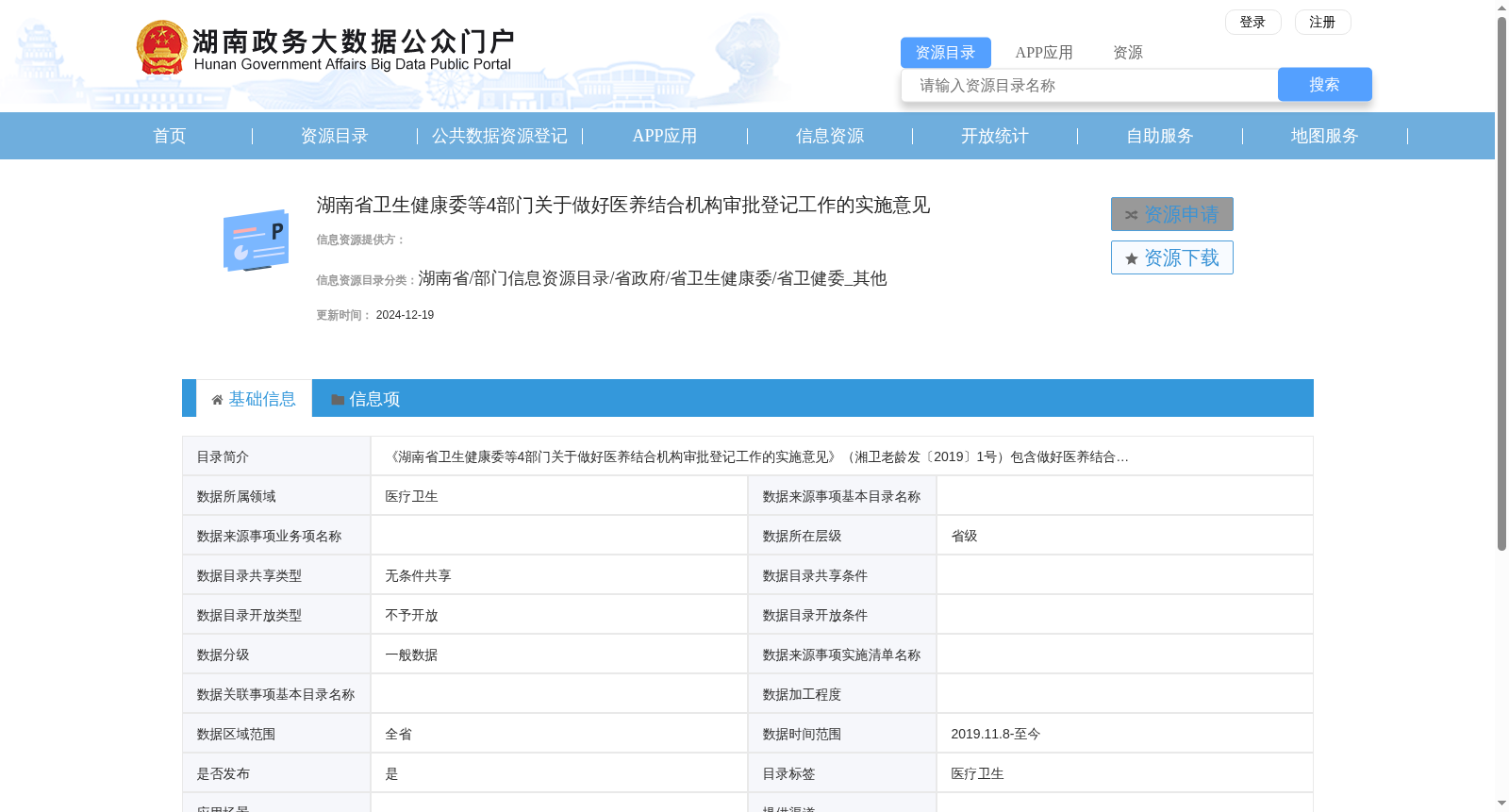Select the 资源目录 search tab

click(945, 53)
